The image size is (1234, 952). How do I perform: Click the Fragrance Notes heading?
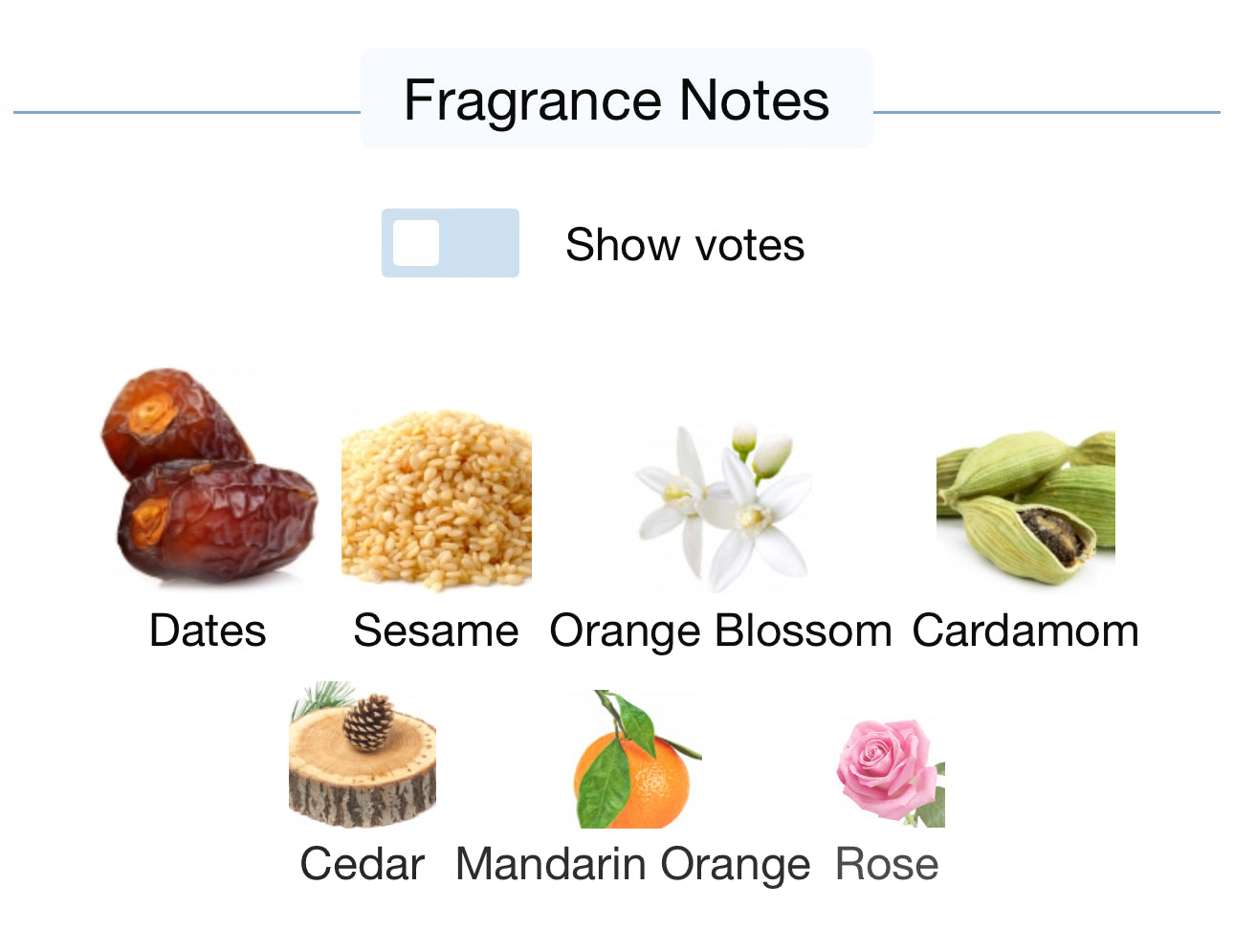click(616, 100)
